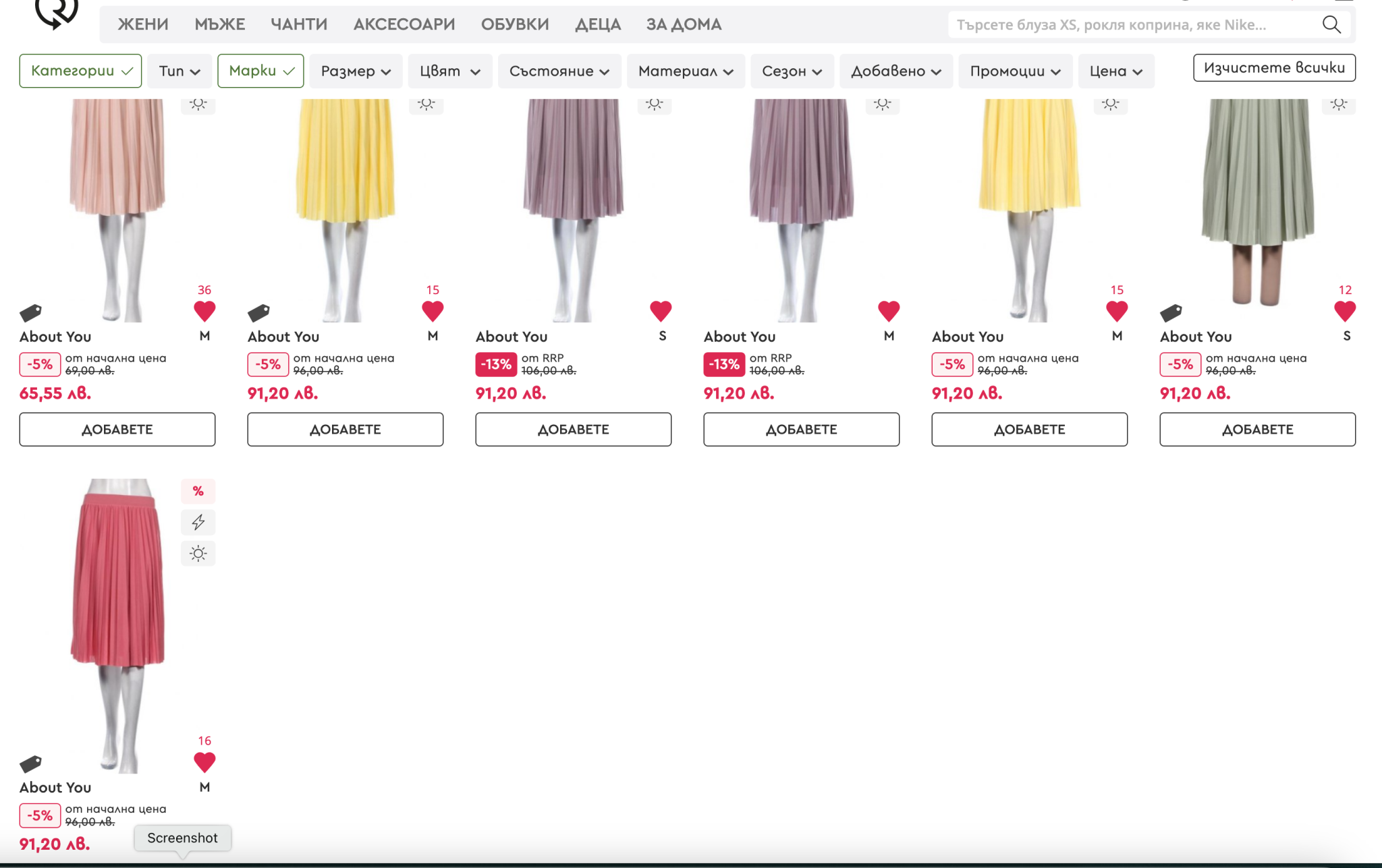Click the tag icon under the red skirt
Image resolution: width=1382 pixels, height=868 pixels.
click(31, 763)
